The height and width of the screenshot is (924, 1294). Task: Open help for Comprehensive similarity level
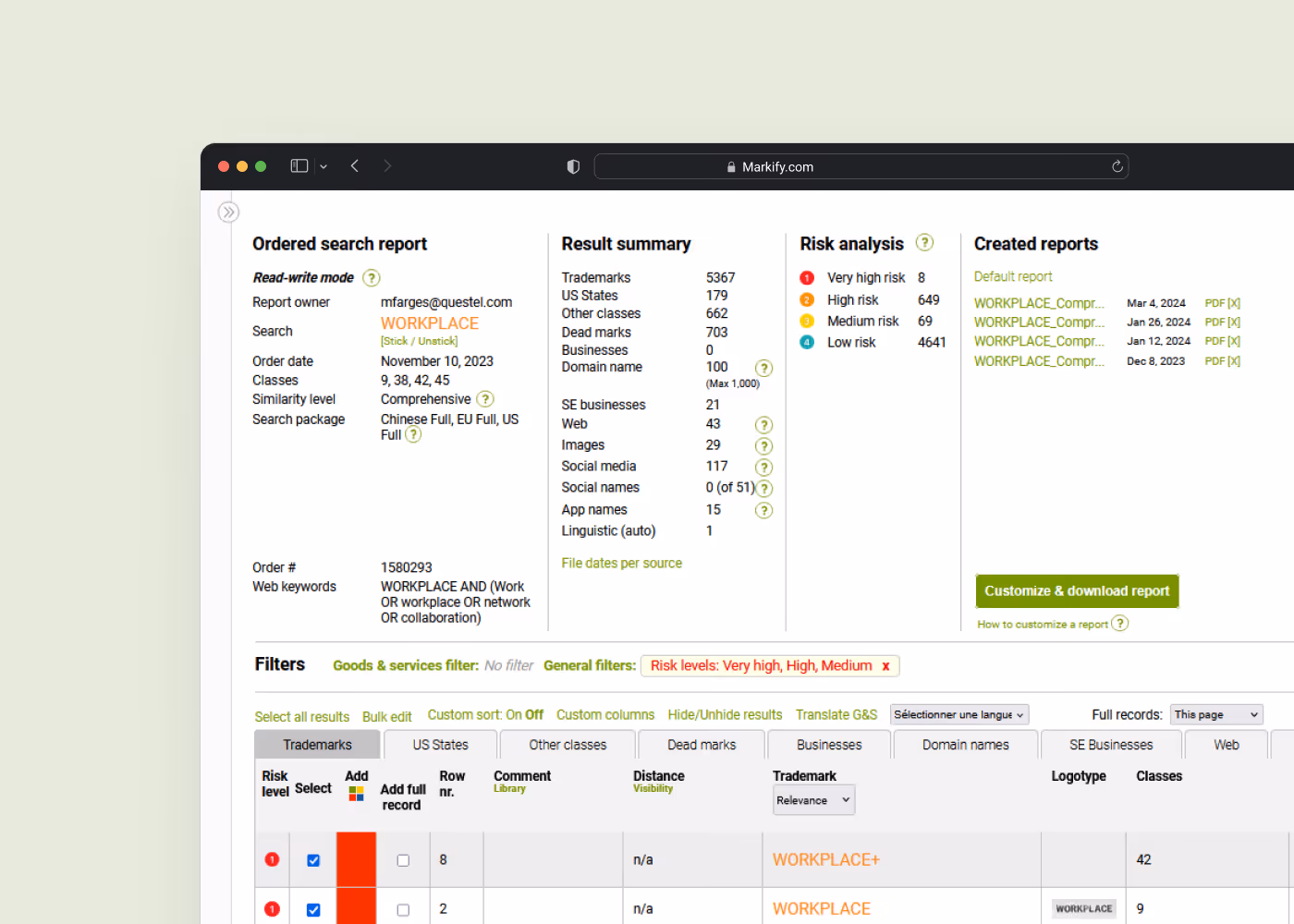click(485, 399)
